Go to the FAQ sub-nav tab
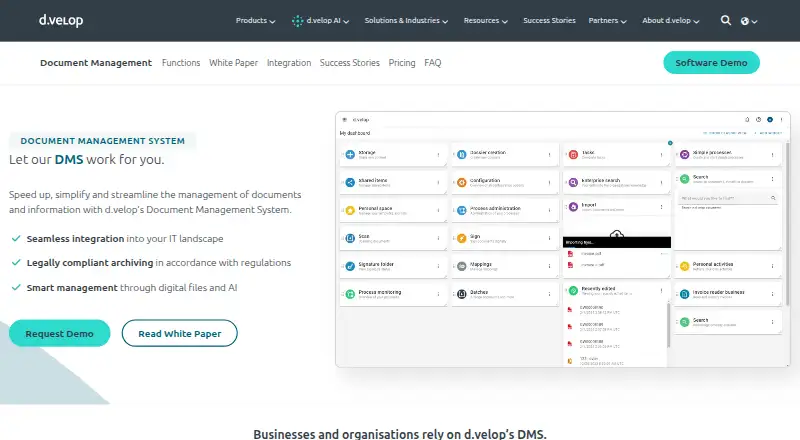Screen dimensions: 800x440 [433, 63]
